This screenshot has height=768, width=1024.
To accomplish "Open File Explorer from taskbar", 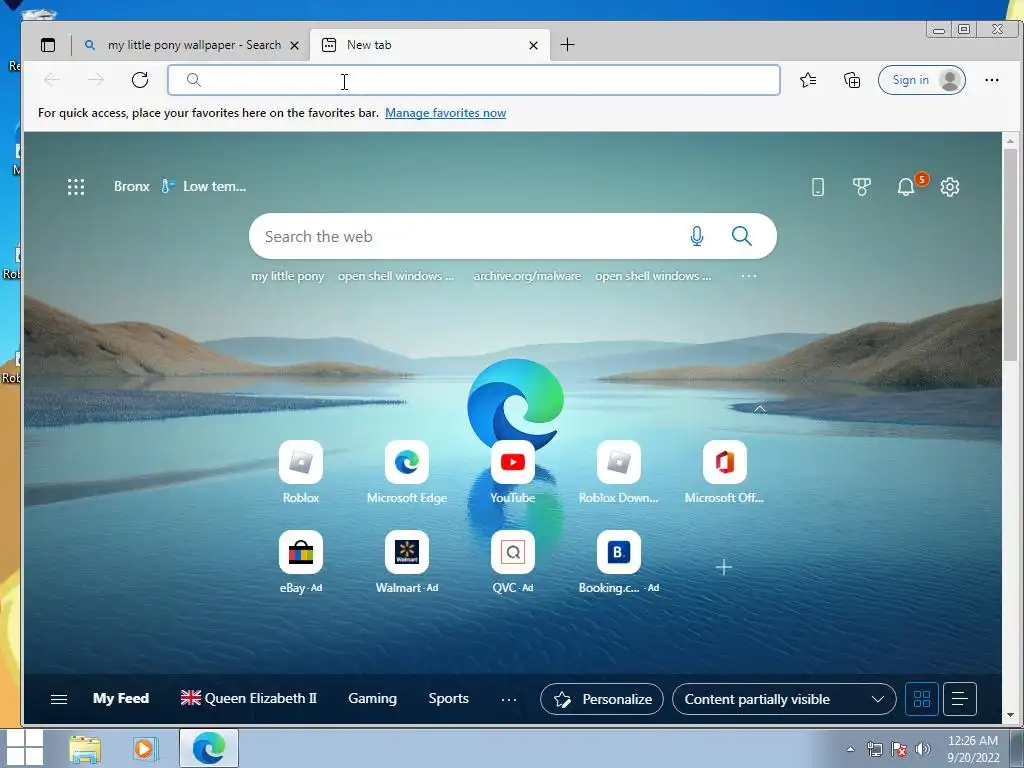I will 85,748.
